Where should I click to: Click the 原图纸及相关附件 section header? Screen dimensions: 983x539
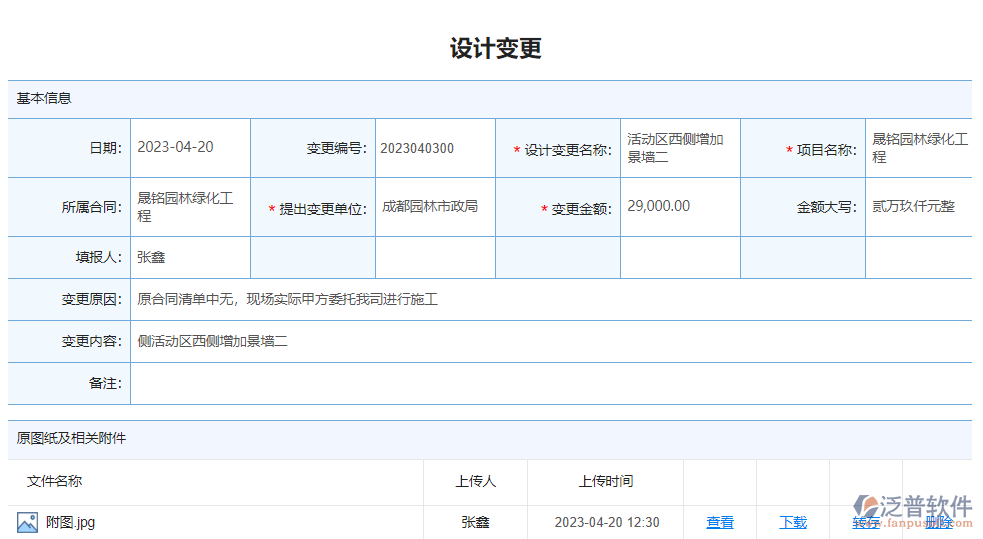[x=490, y=438]
